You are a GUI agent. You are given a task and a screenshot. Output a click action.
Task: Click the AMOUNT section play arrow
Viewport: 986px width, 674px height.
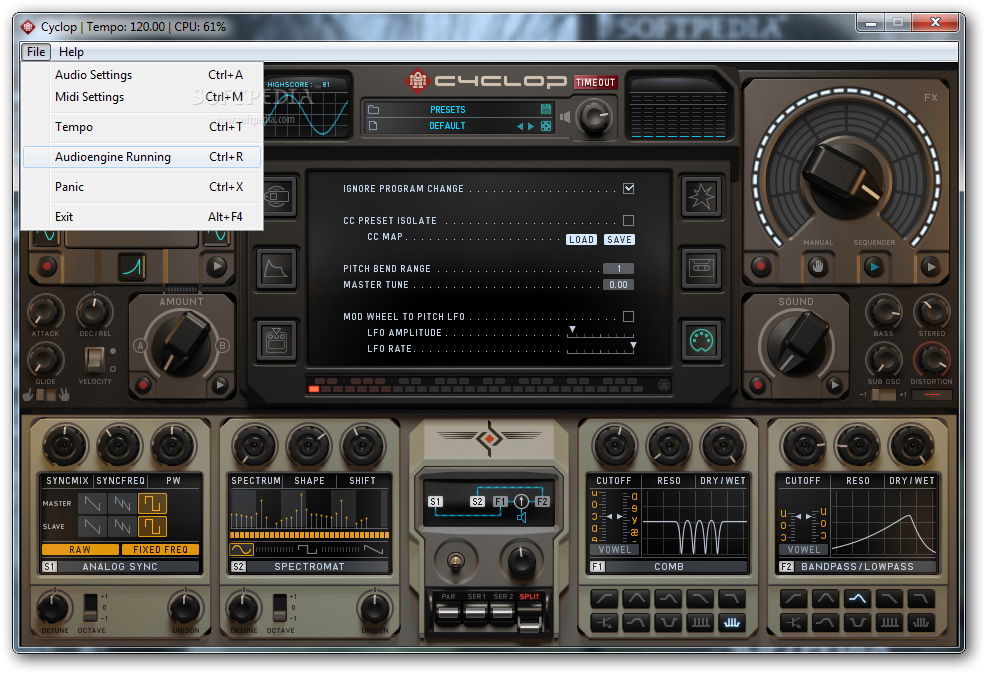coord(220,384)
